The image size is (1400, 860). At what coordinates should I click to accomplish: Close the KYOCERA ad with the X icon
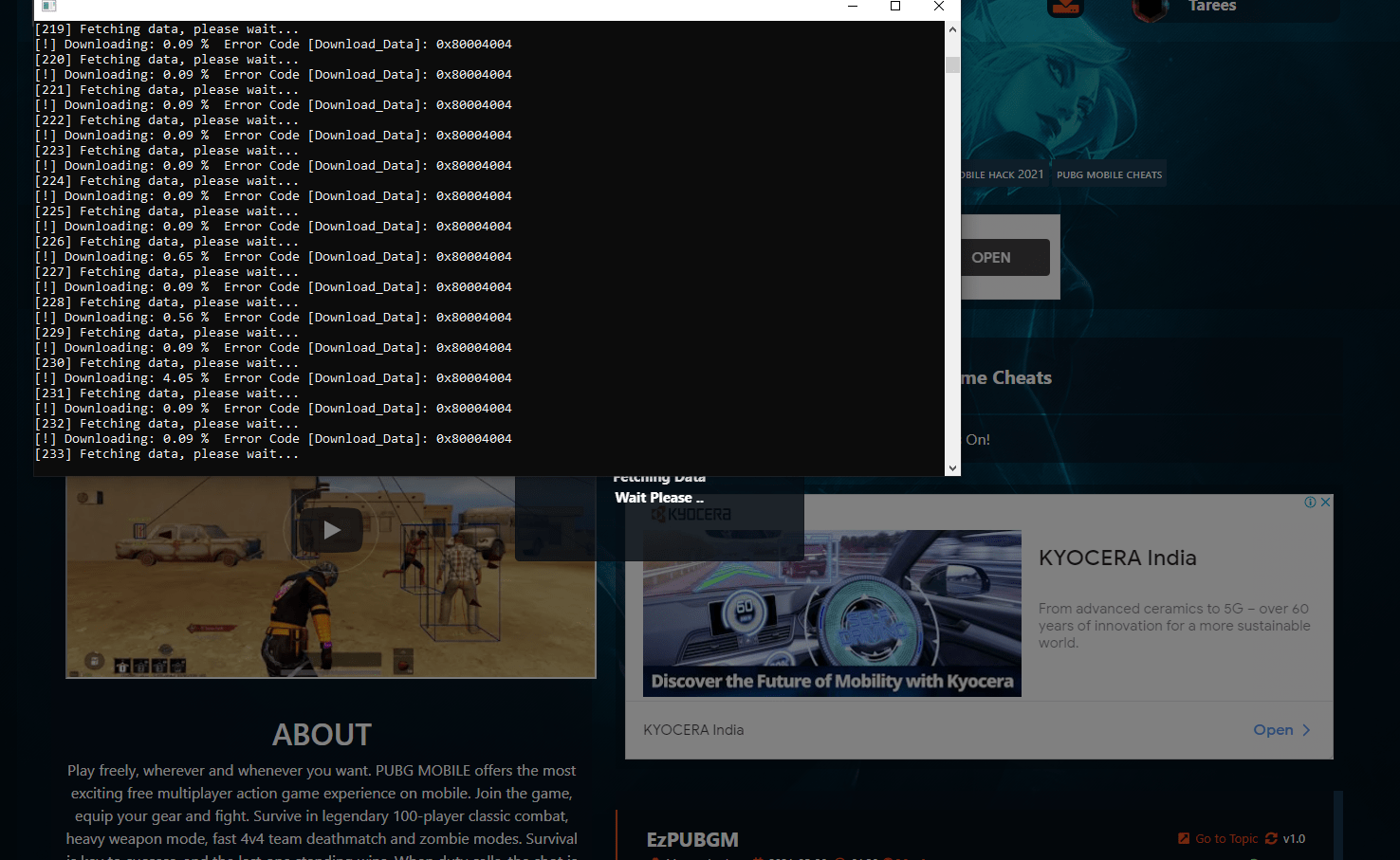1325,502
